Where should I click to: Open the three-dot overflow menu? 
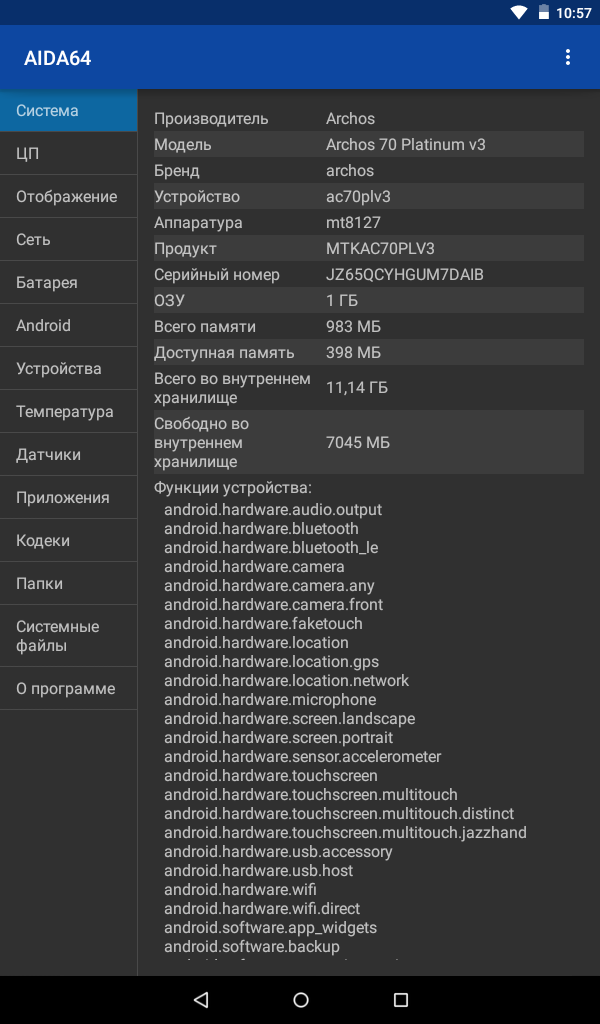(567, 57)
